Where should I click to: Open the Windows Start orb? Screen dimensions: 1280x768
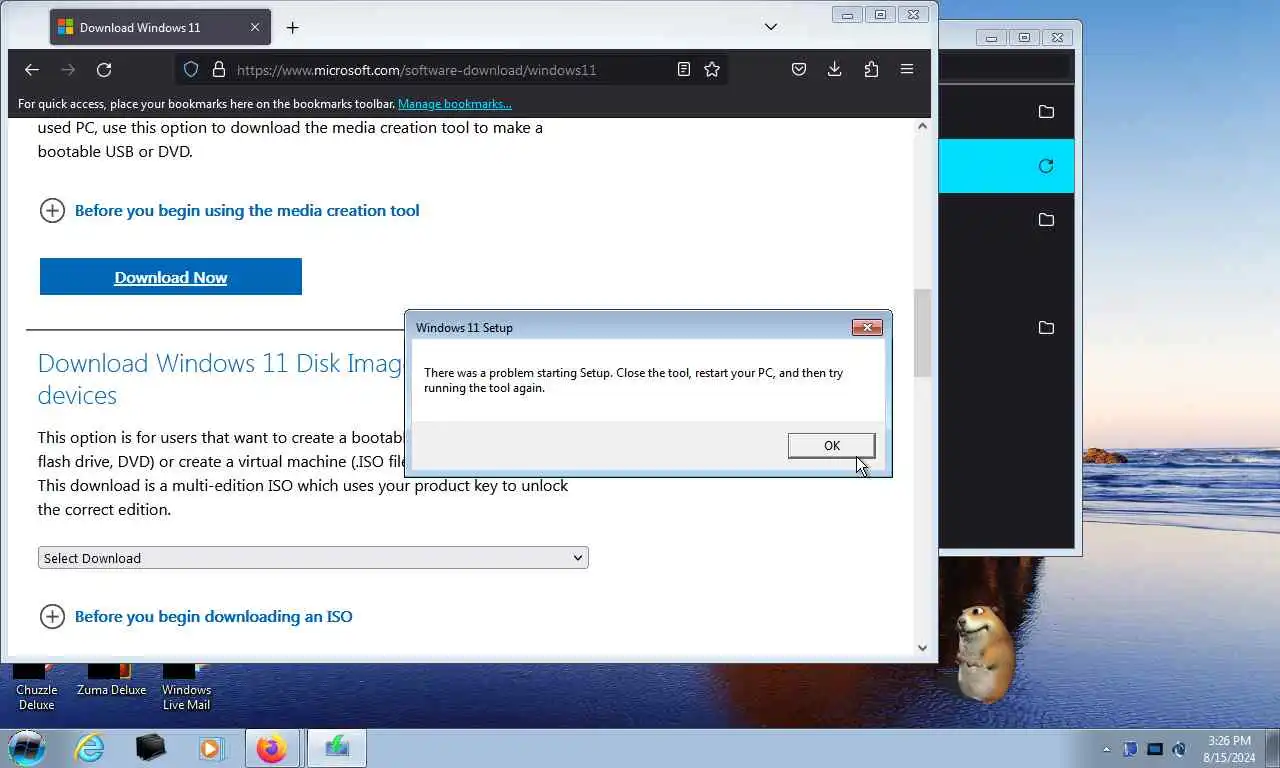pos(27,748)
